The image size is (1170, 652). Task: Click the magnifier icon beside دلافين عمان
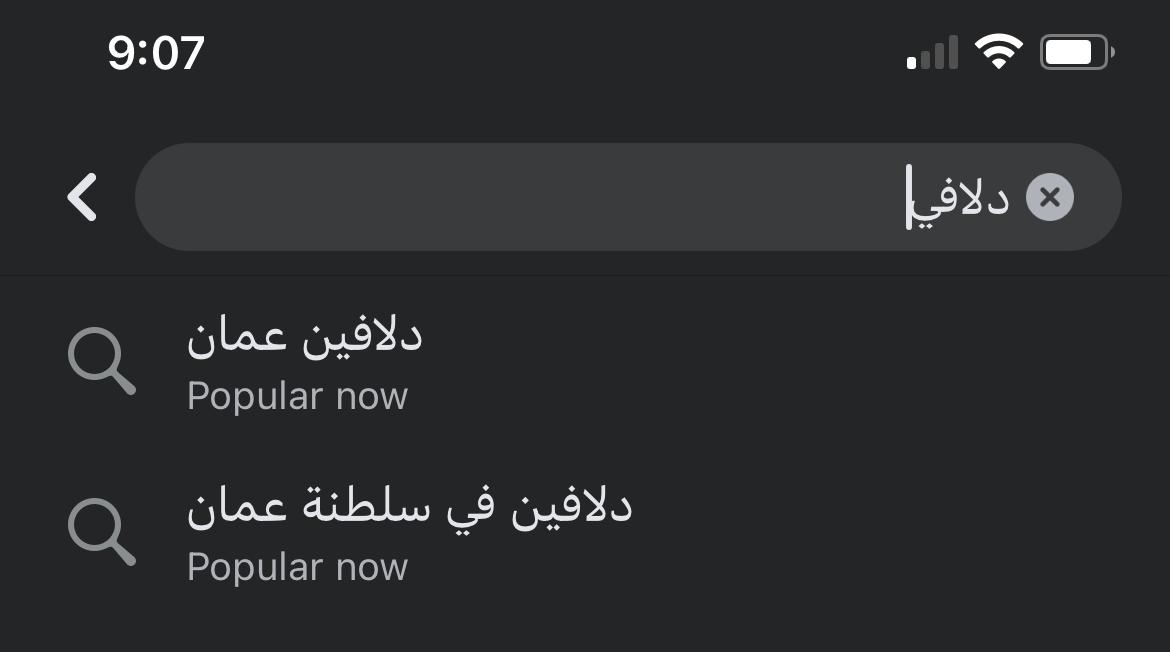click(101, 361)
